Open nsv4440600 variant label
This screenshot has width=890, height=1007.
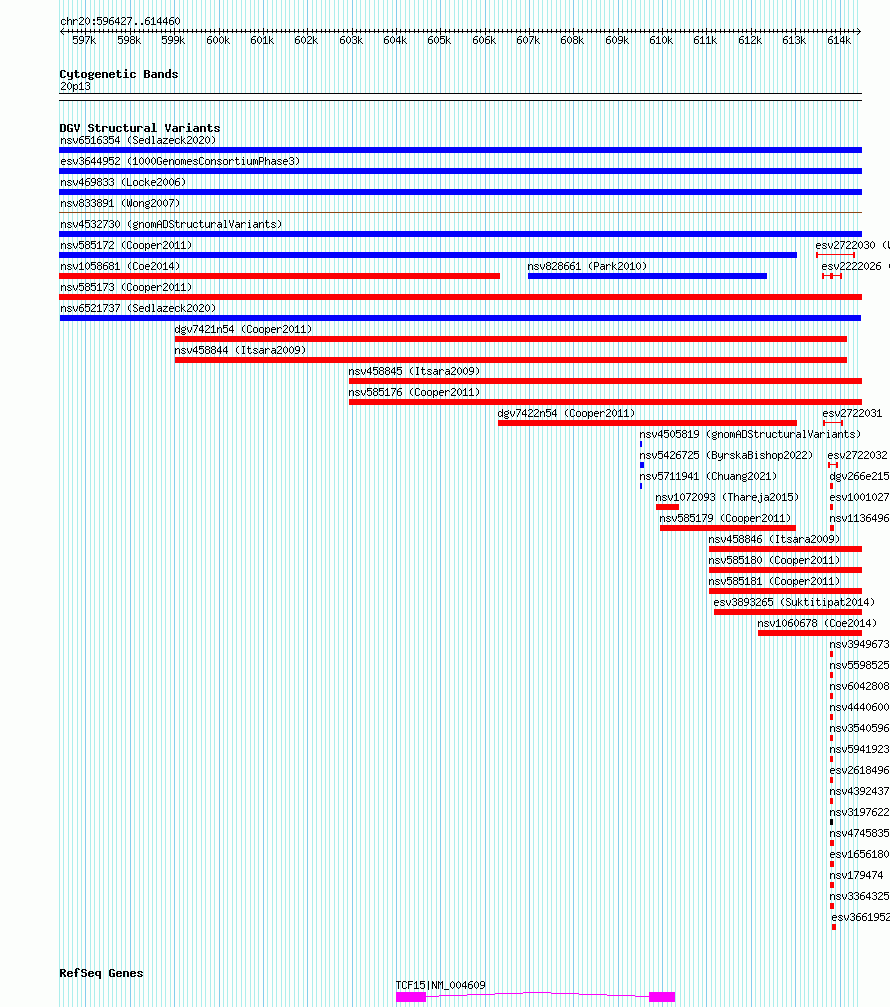[859, 707]
